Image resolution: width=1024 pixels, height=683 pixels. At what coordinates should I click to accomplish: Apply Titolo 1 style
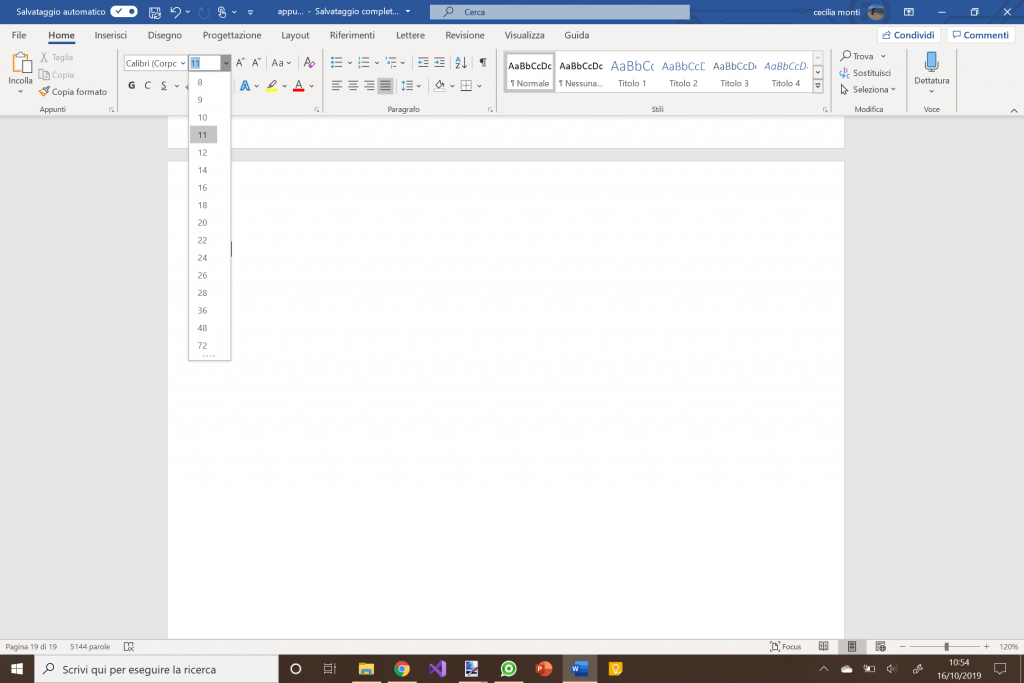(632, 72)
